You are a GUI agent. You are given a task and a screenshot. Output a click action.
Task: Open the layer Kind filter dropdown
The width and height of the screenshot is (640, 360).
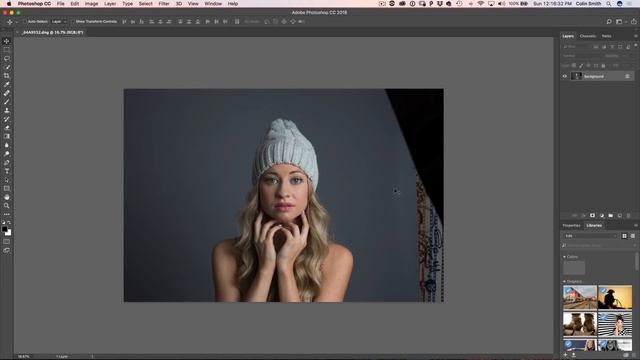coord(576,47)
